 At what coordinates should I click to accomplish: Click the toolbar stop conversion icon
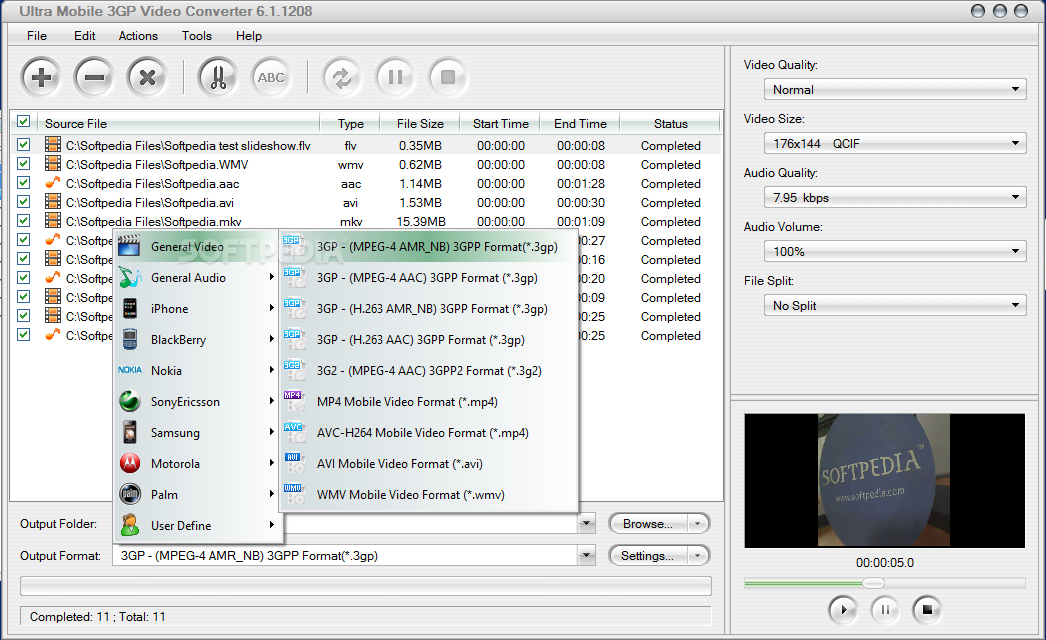click(448, 77)
